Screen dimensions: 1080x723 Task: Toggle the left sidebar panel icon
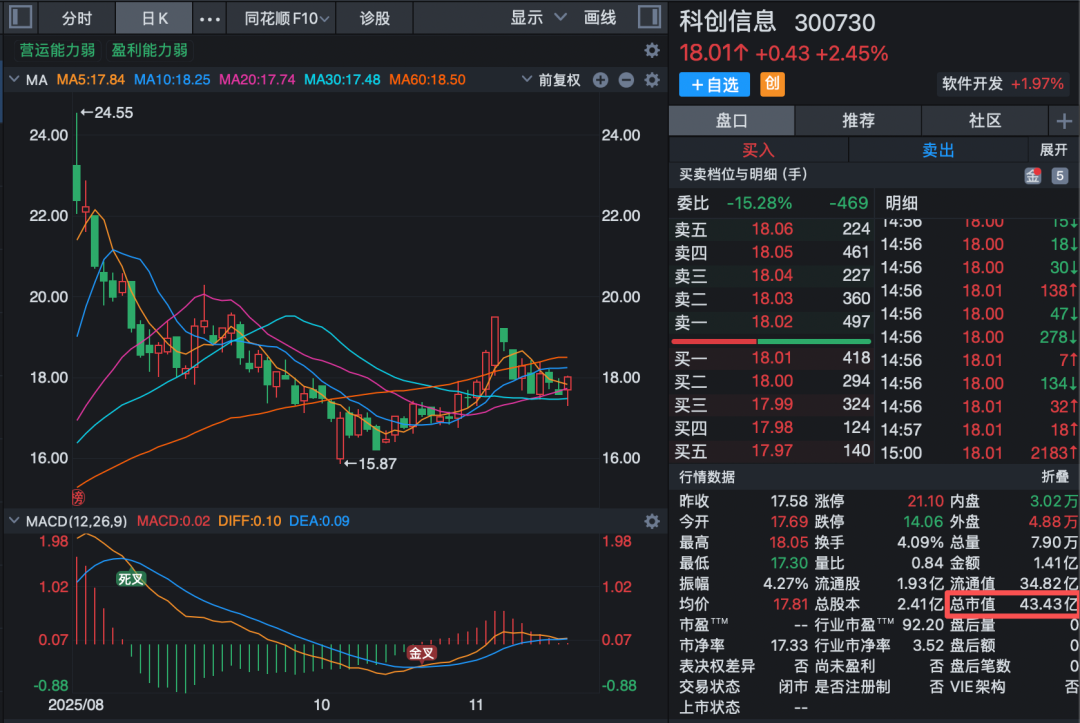click(x=21, y=17)
